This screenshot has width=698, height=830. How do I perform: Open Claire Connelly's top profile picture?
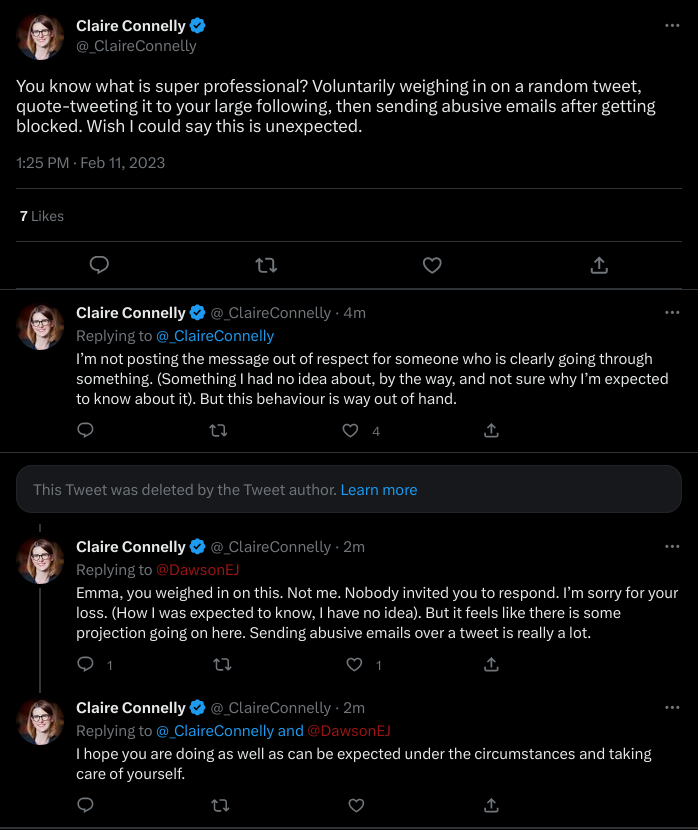[40, 37]
